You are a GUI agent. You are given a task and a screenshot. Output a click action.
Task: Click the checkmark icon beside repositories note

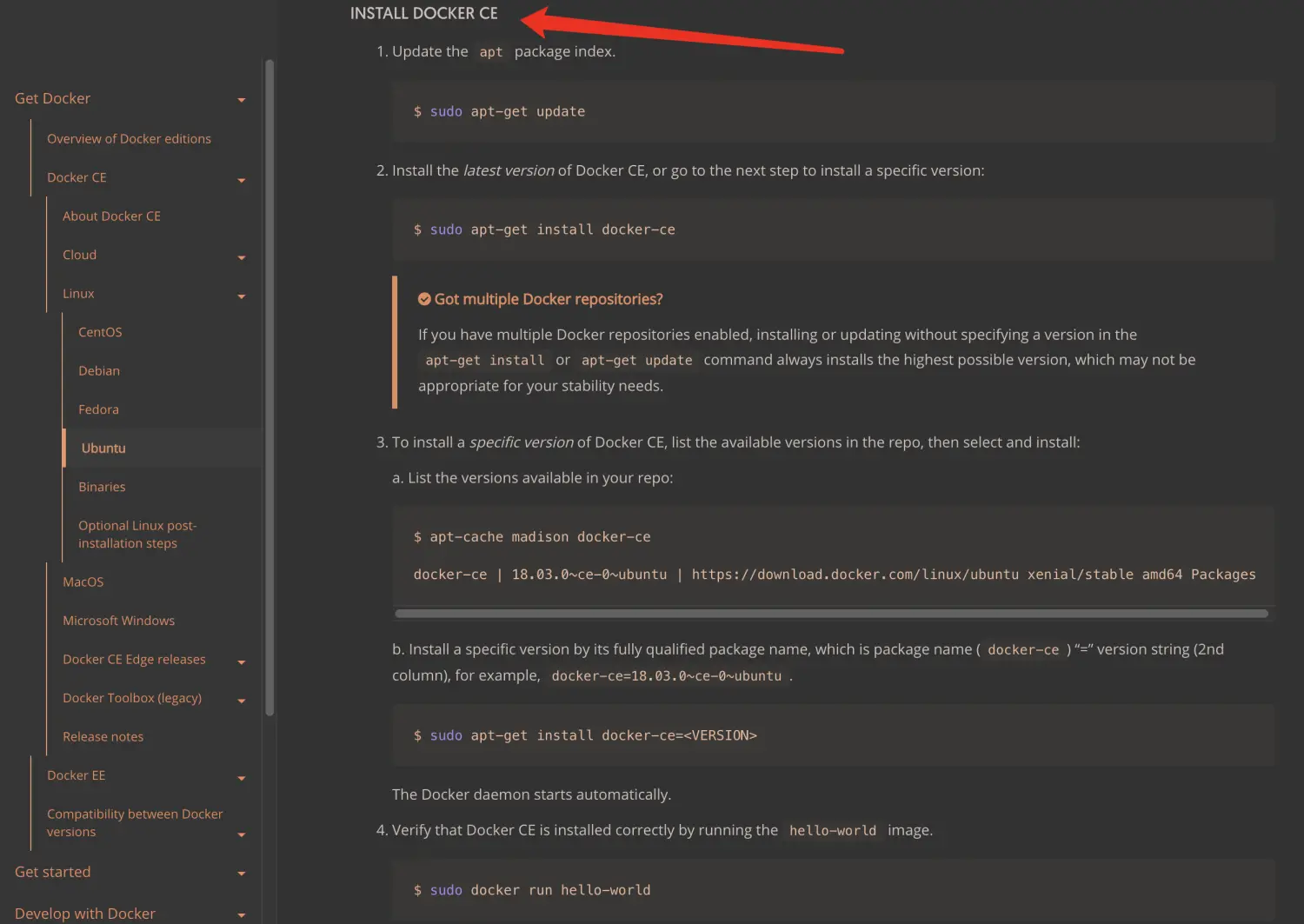pos(424,299)
